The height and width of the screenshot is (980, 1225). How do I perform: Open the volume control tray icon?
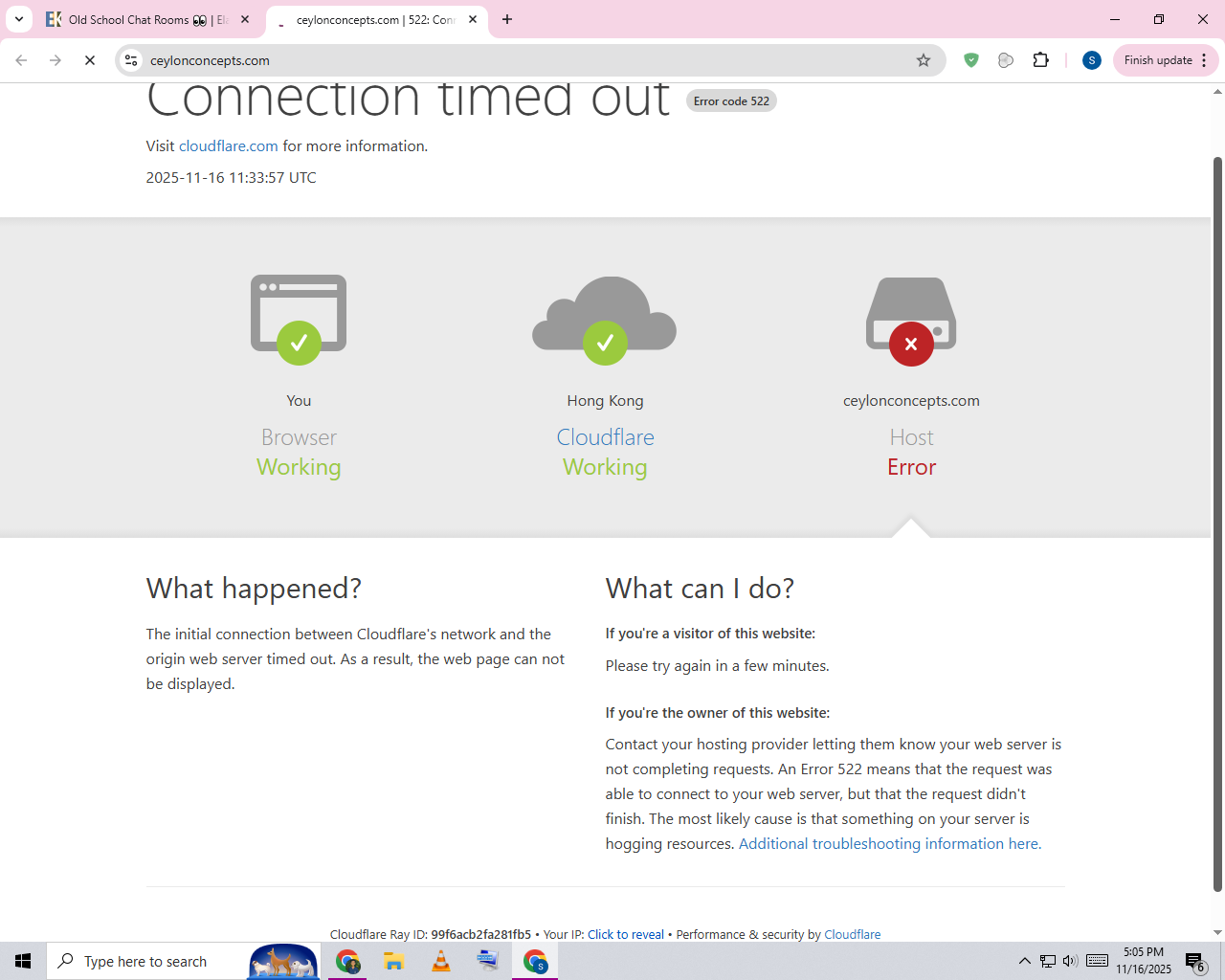point(1070,961)
